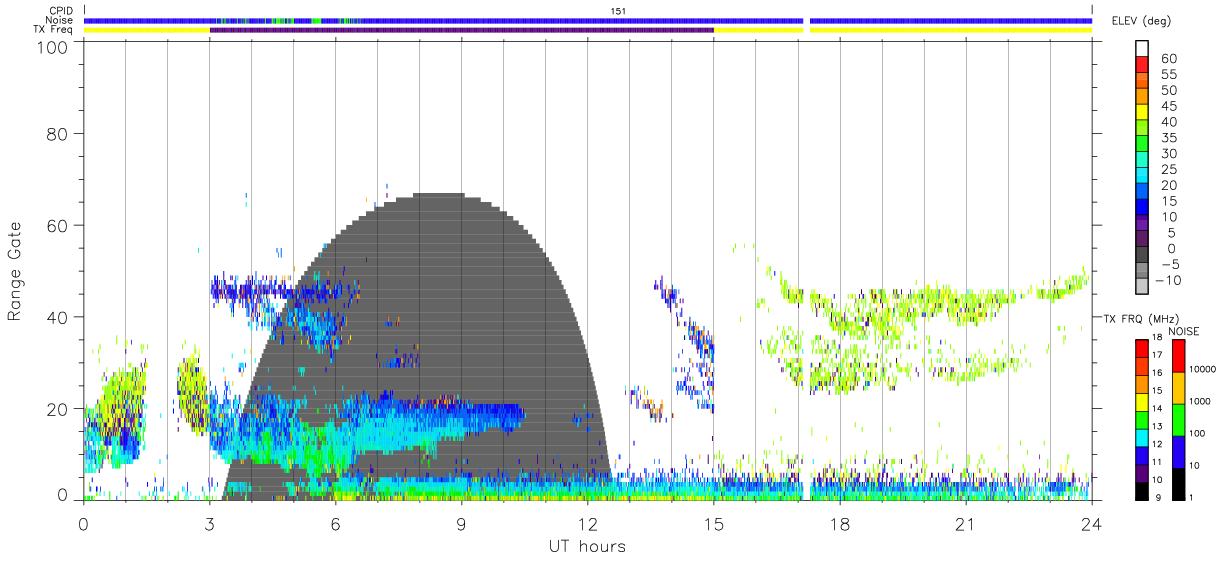Click the purple segment of TX Freq bar
Image resolution: width=1228 pixels, height=567 pixels.
[x=462, y=30]
